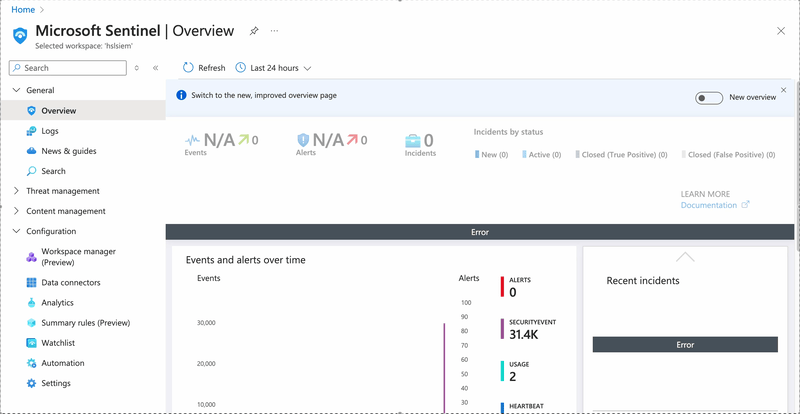Open the Last 24 hours dropdown chevron
This screenshot has height=414, width=800.
[x=307, y=68]
